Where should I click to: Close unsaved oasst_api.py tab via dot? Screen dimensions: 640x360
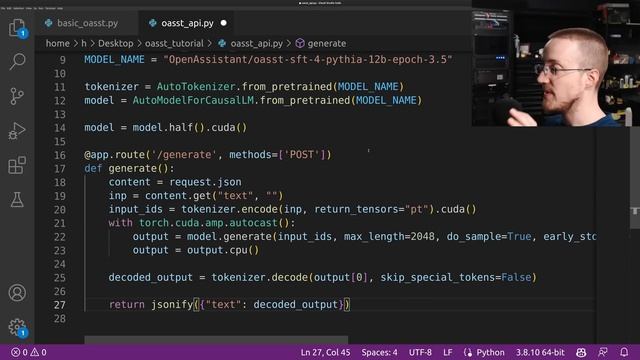point(224,23)
